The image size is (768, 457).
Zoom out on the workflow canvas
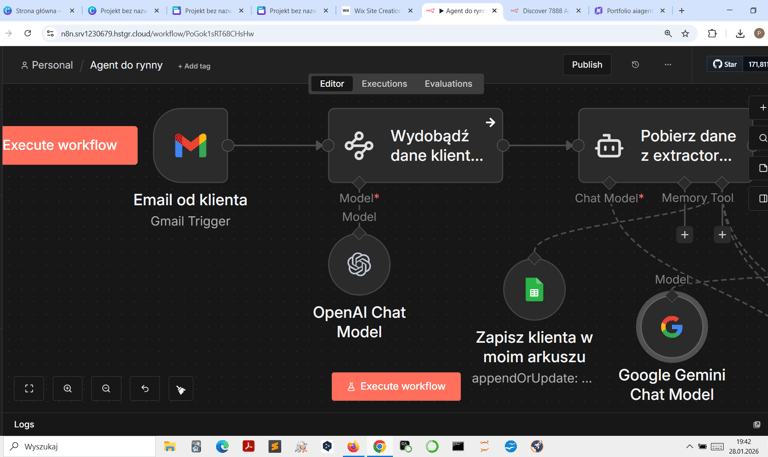coord(106,388)
